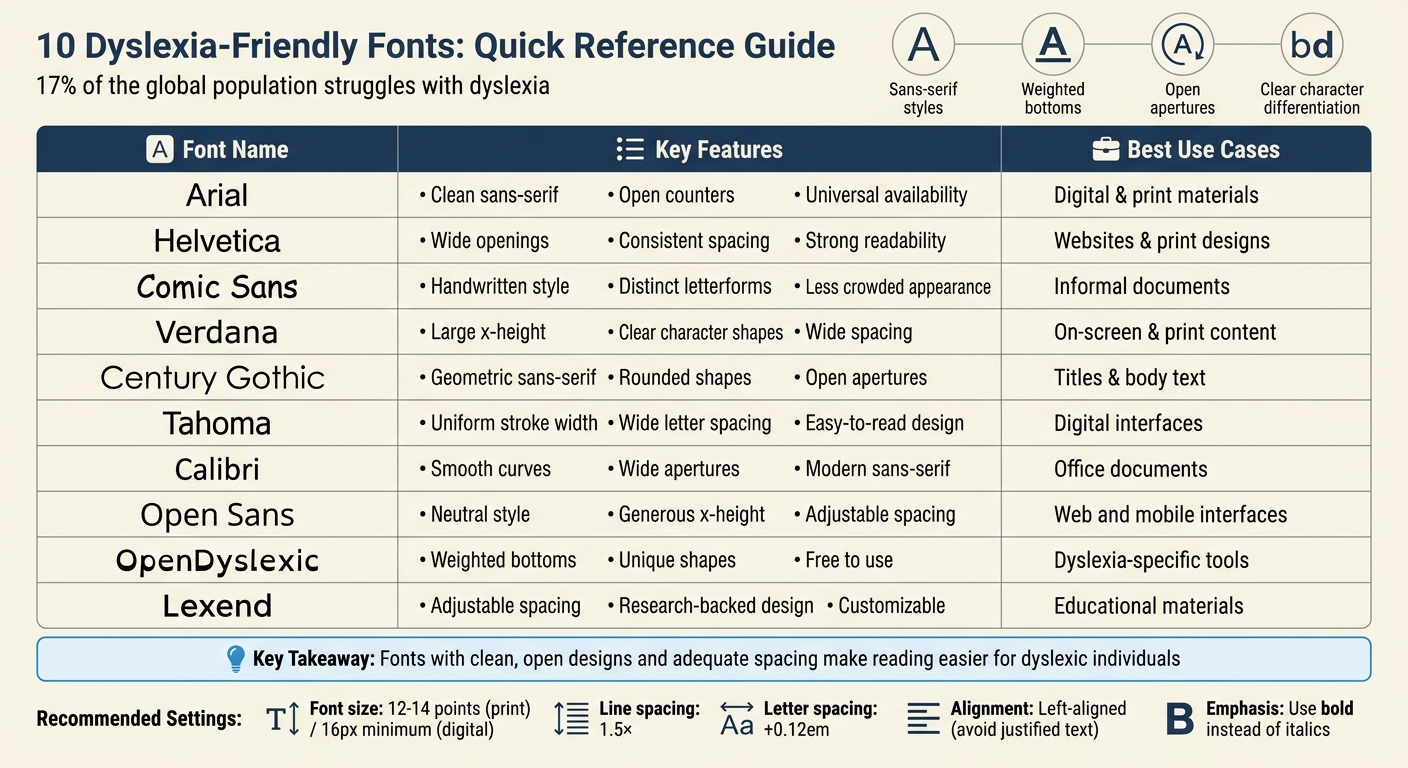
Task: Click the bold B emphasis icon
Action: point(1180,719)
